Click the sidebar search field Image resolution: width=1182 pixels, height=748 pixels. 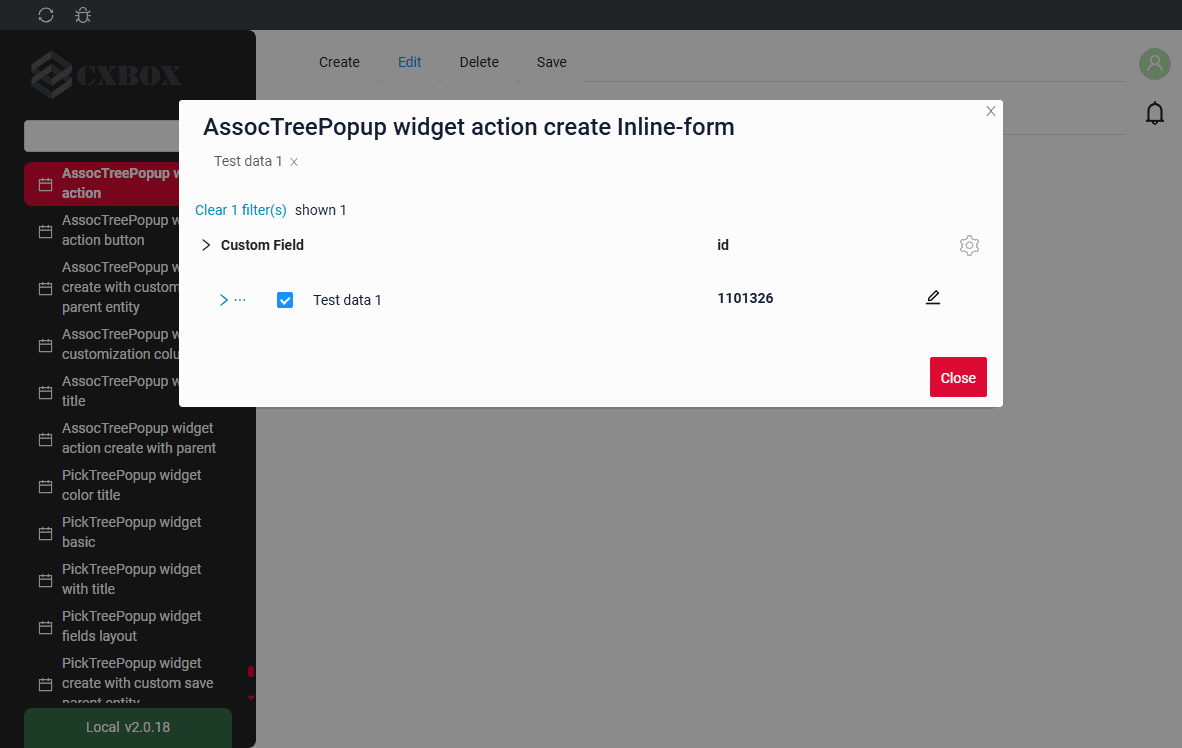click(x=102, y=136)
